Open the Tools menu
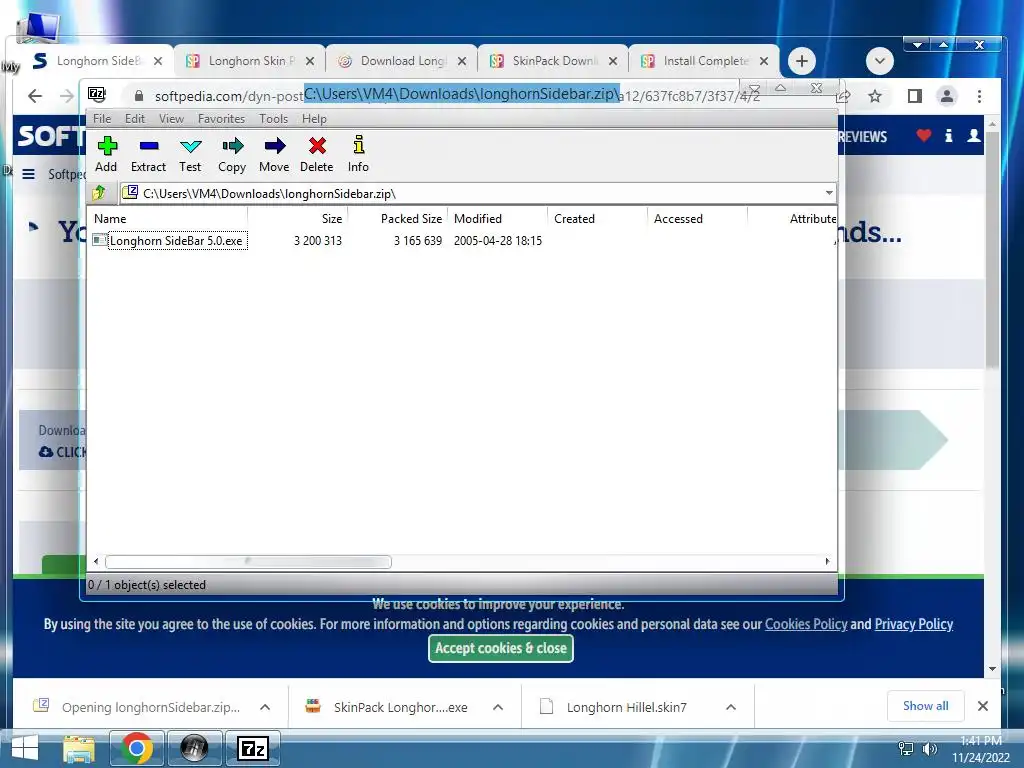1024x768 pixels. point(273,119)
